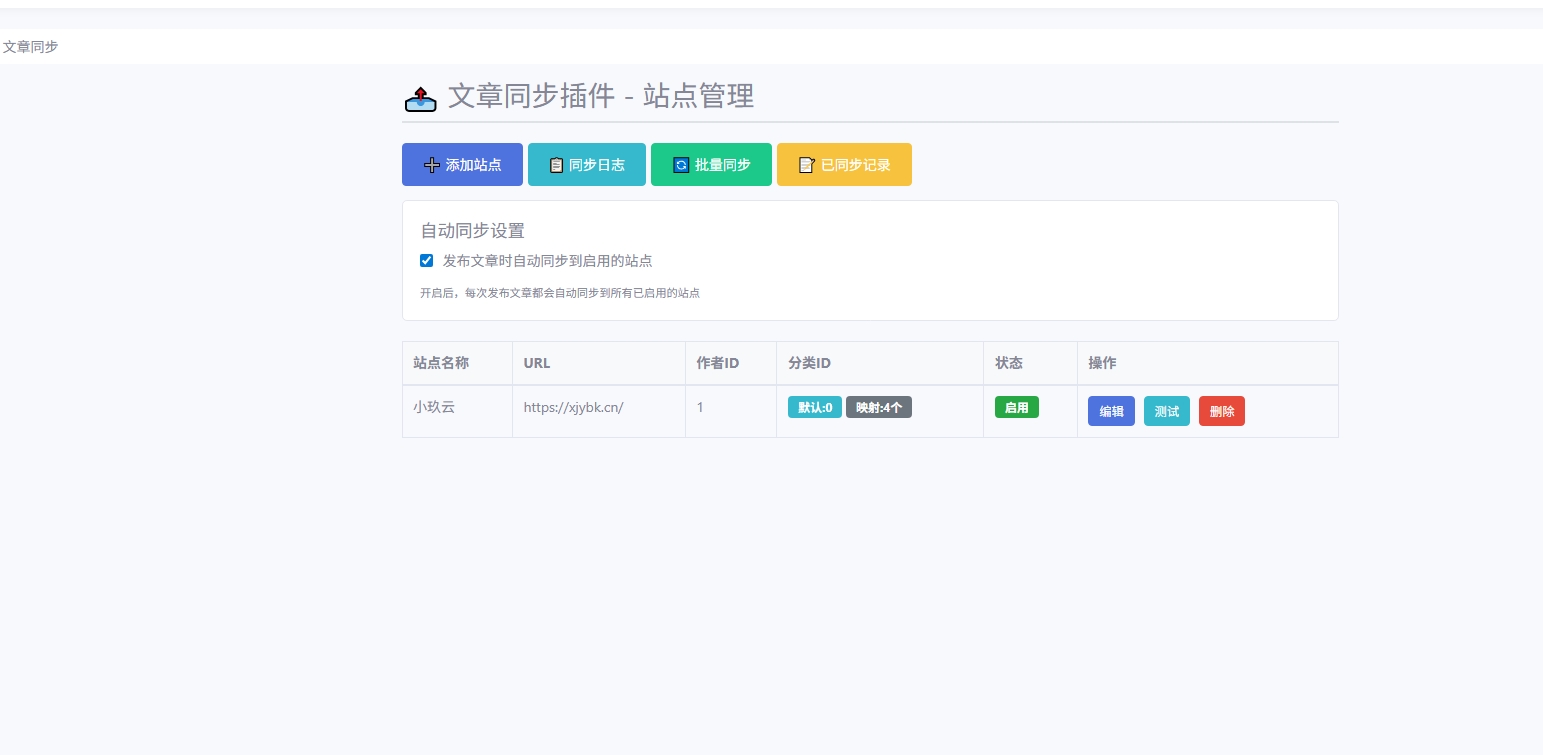Image resolution: width=1543 pixels, height=755 pixels.
Task: Click the 添加站点 button
Action: click(x=462, y=164)
